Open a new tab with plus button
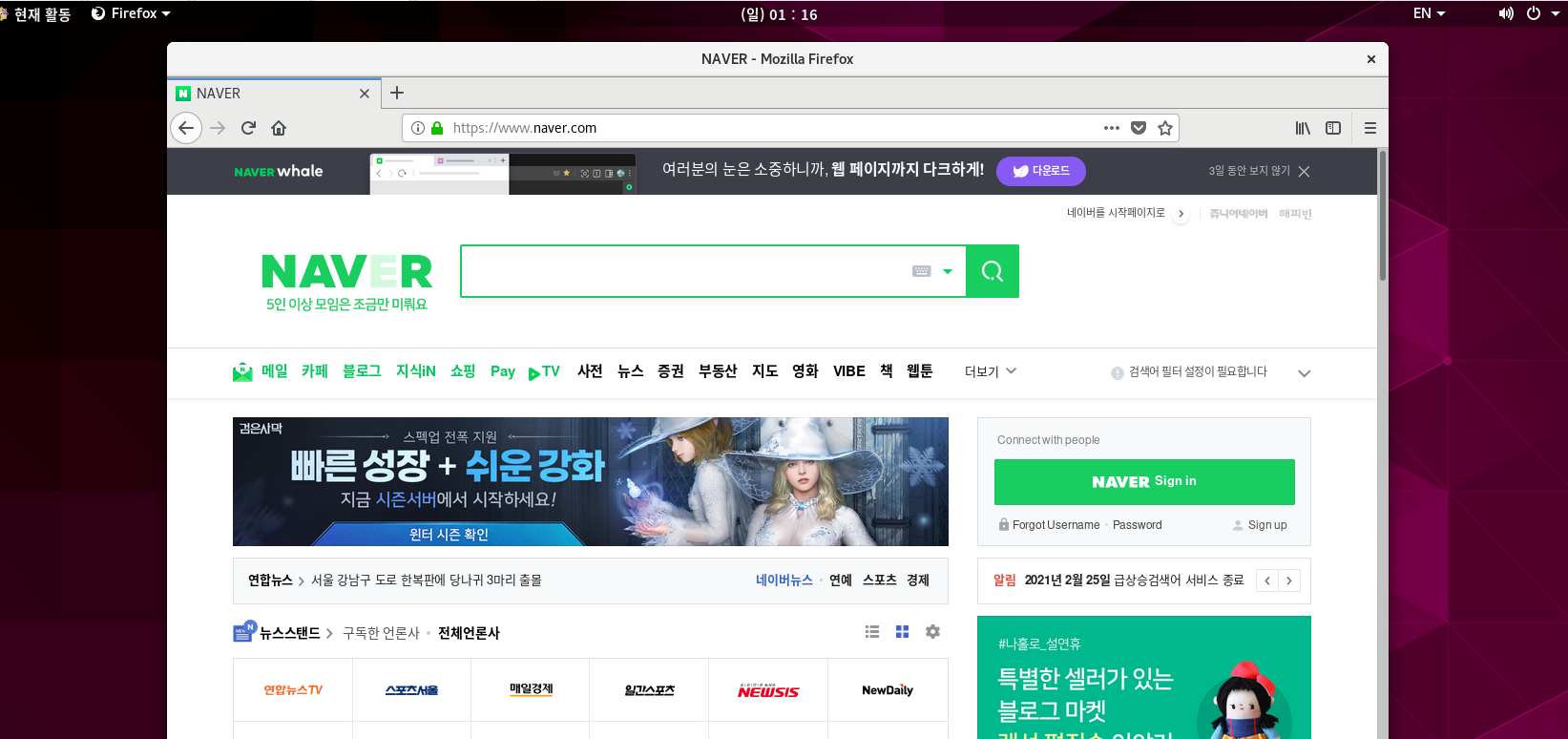This screenshot has height=739, width=1568. point(397,93)
